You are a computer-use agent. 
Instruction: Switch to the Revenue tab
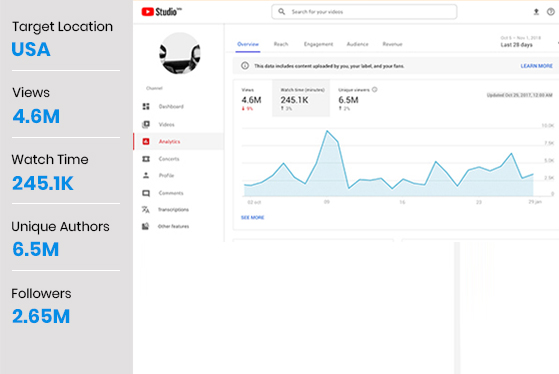coord(393,44)
